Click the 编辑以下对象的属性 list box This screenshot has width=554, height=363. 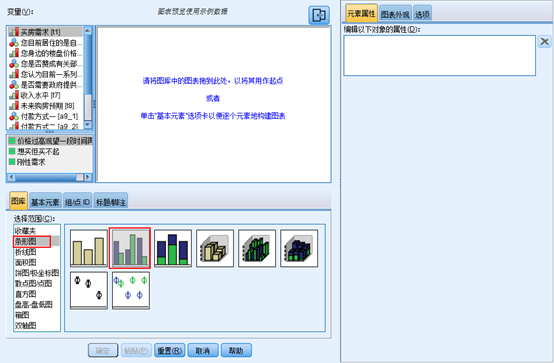click(440, 55)
